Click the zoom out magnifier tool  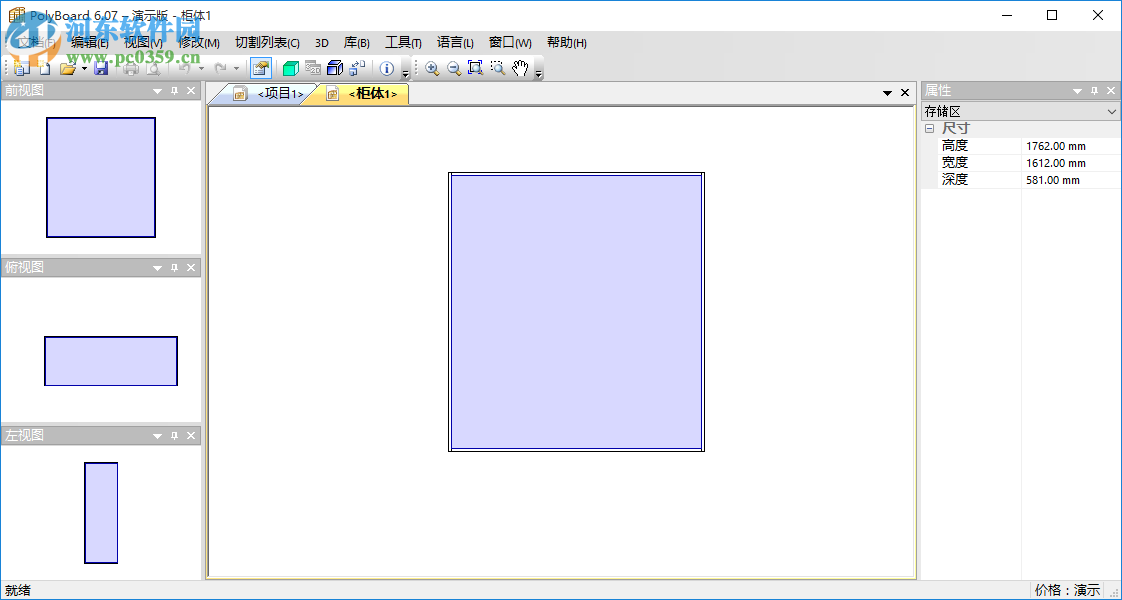click(x=453, y=67)
